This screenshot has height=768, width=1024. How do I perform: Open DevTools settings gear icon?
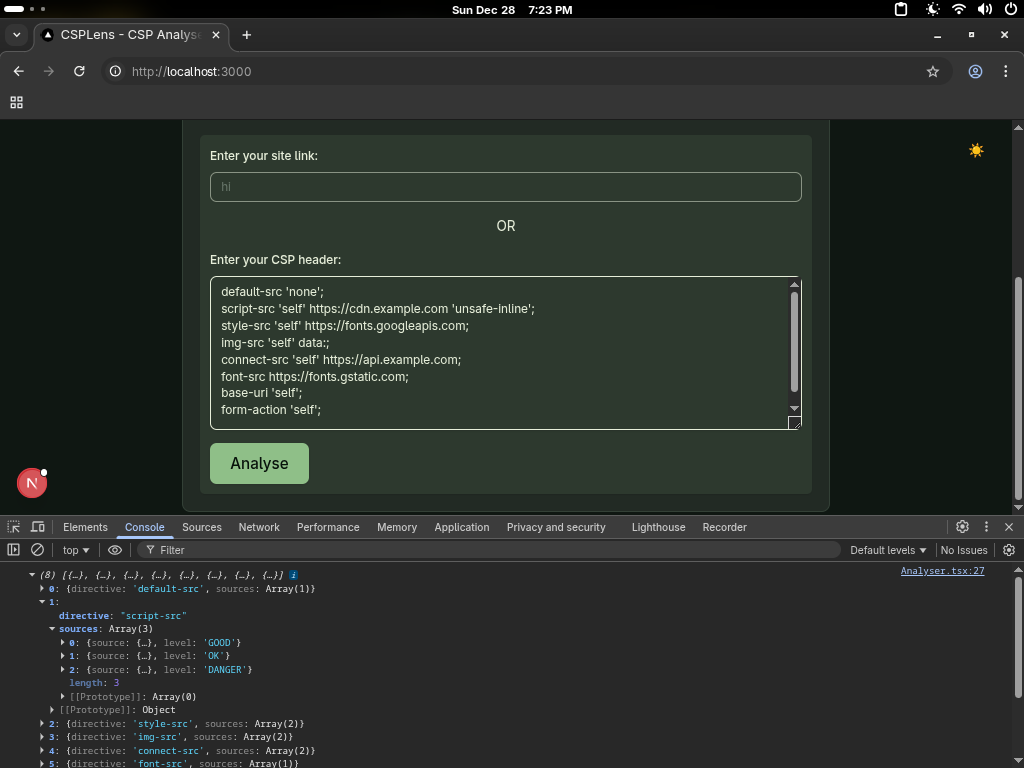962,527
